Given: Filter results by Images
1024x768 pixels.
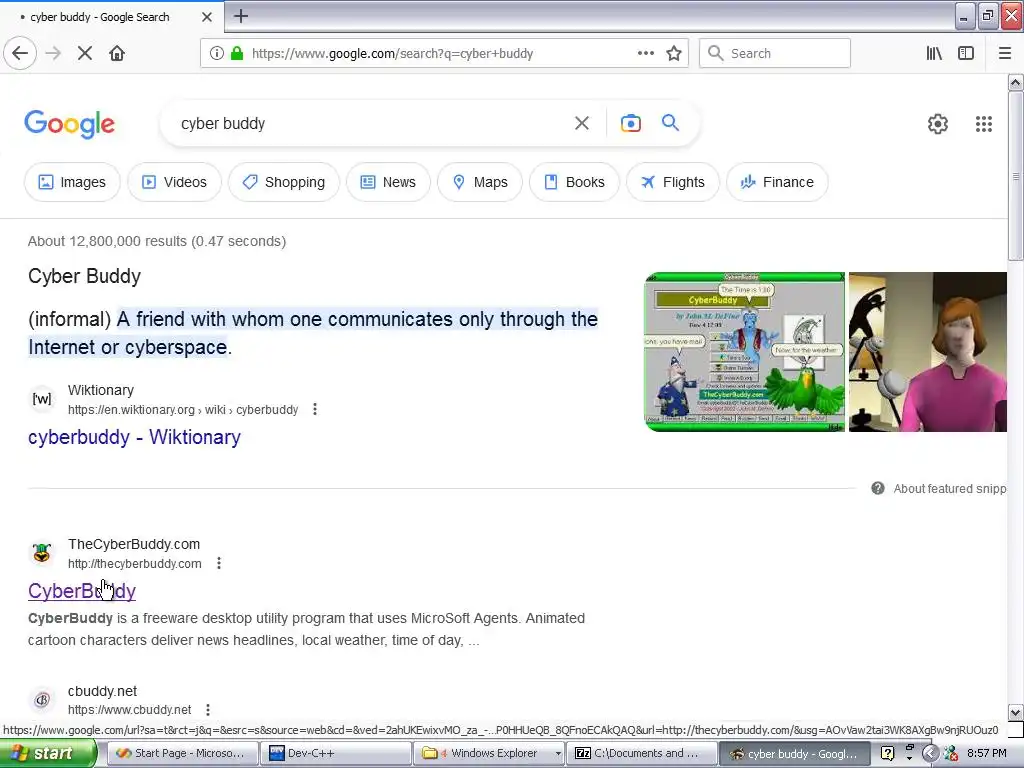Looking at the screenshot, I should (72, 182).
